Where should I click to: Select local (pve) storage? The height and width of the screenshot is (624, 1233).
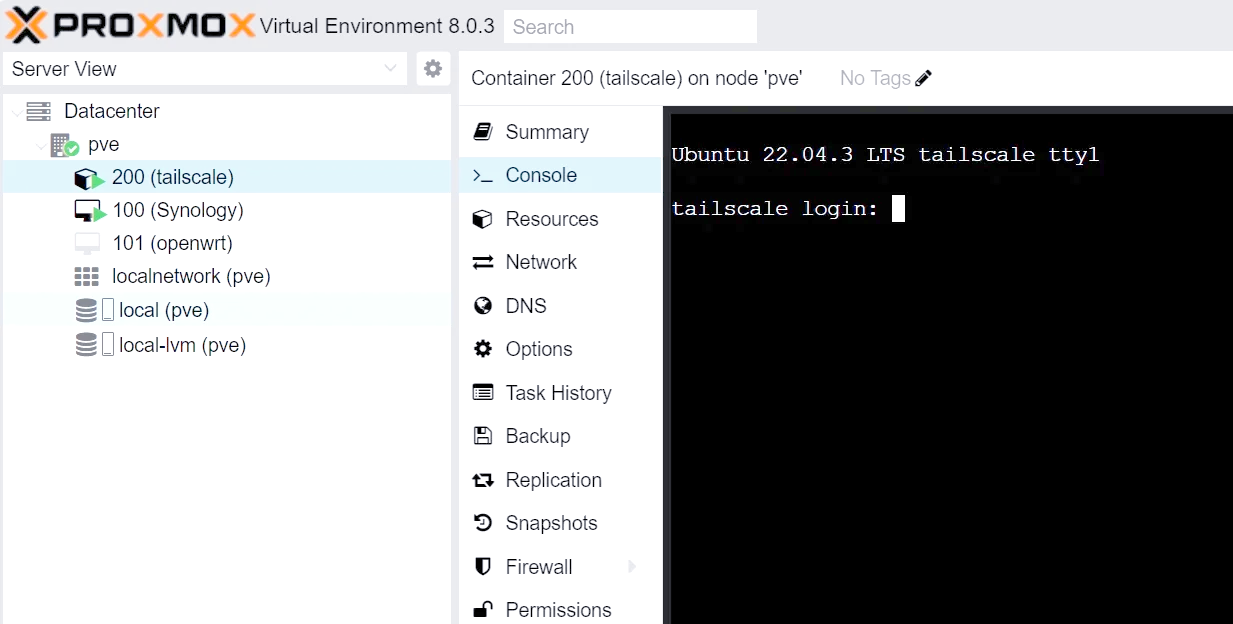click(227, 310)
